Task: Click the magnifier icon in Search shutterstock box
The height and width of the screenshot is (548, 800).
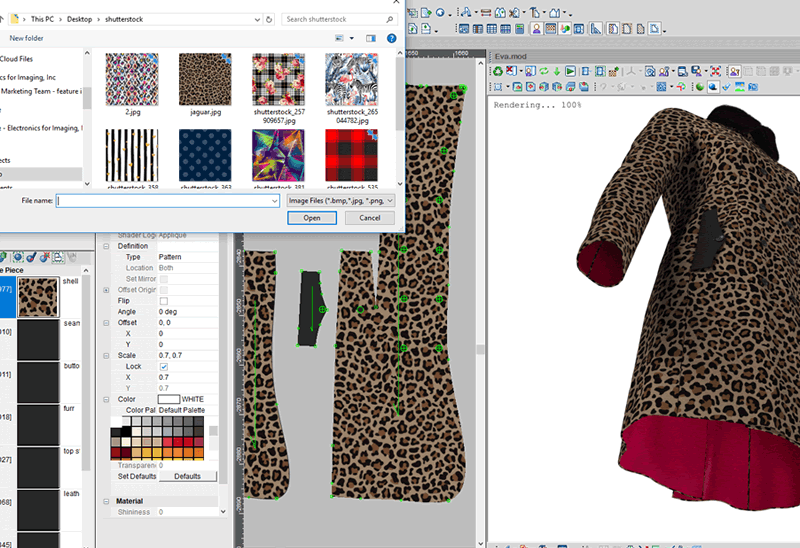Action: pos(390,19)
